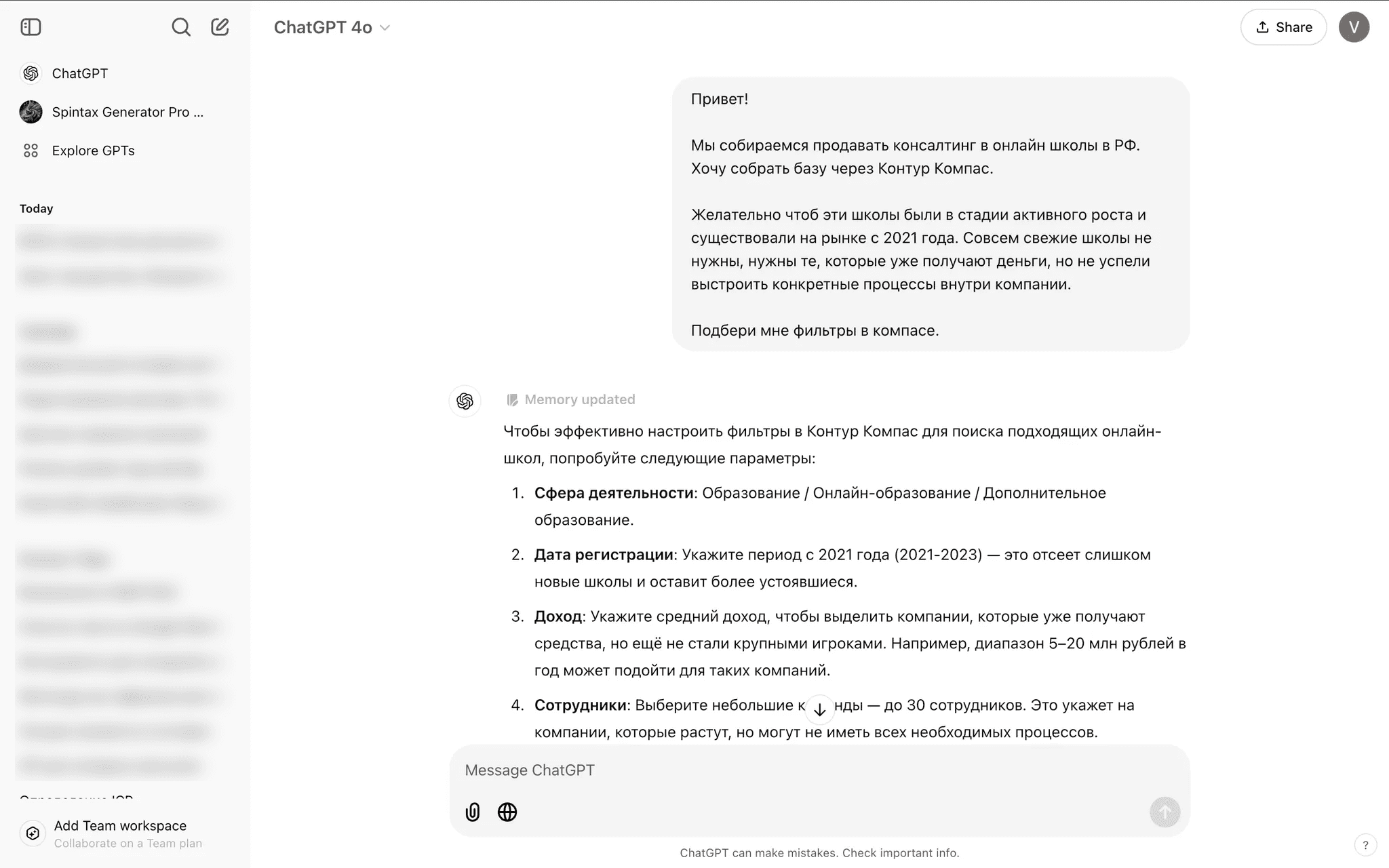Toggle the Memory updated notification
1389x868 pixels.
pos(570,399)
